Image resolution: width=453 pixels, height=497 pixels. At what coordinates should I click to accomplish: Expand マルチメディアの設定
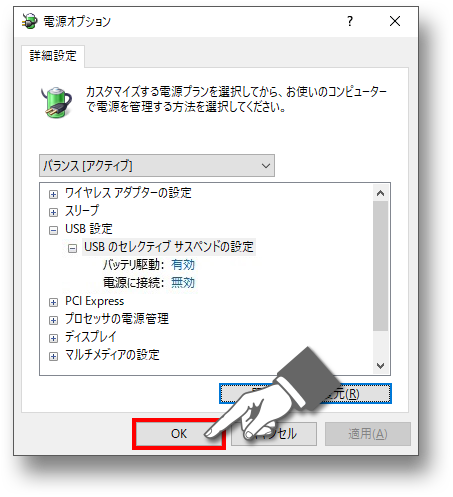click(x=53, y=356)
